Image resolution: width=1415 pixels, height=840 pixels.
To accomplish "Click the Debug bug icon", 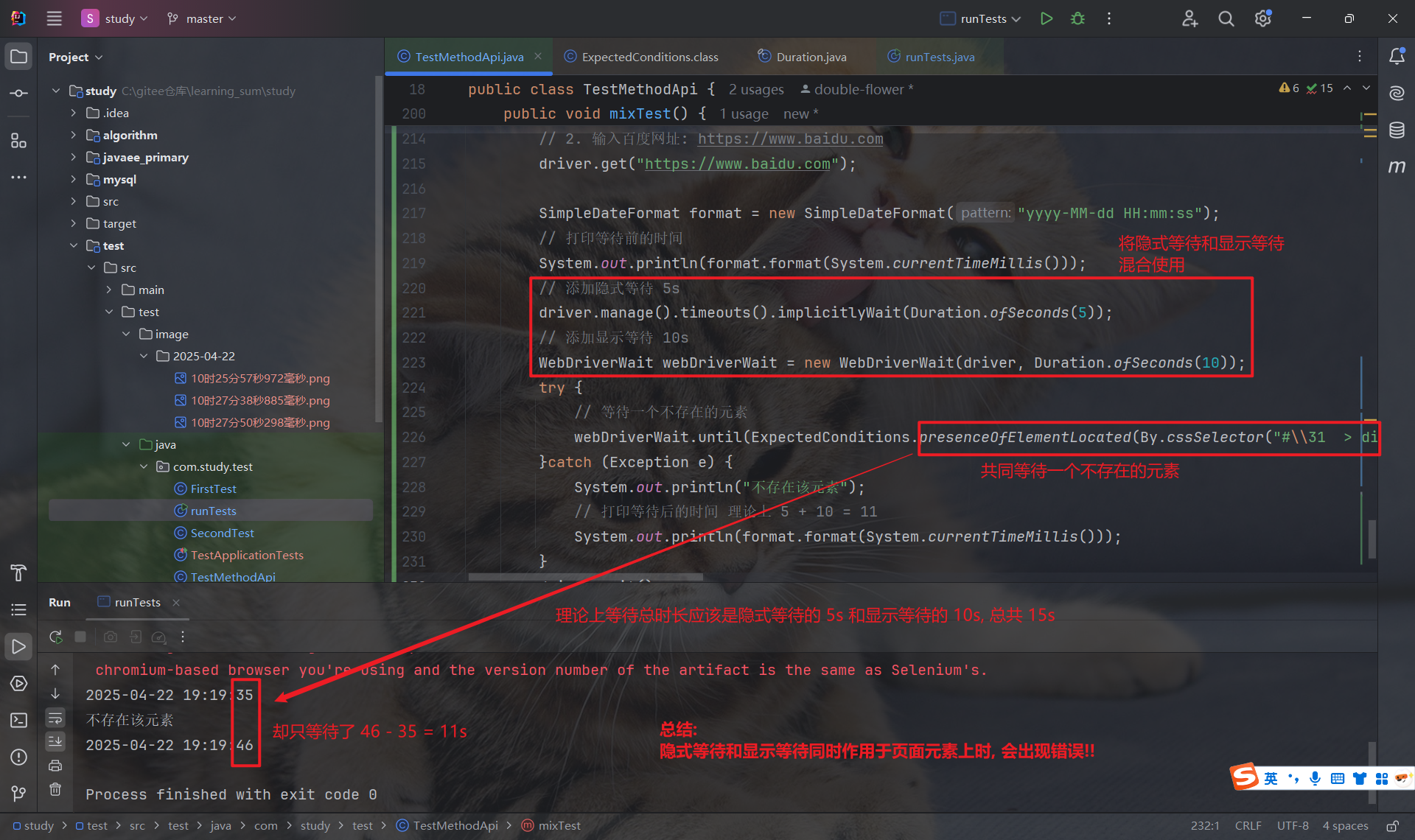I will [x=1077, y=18].
